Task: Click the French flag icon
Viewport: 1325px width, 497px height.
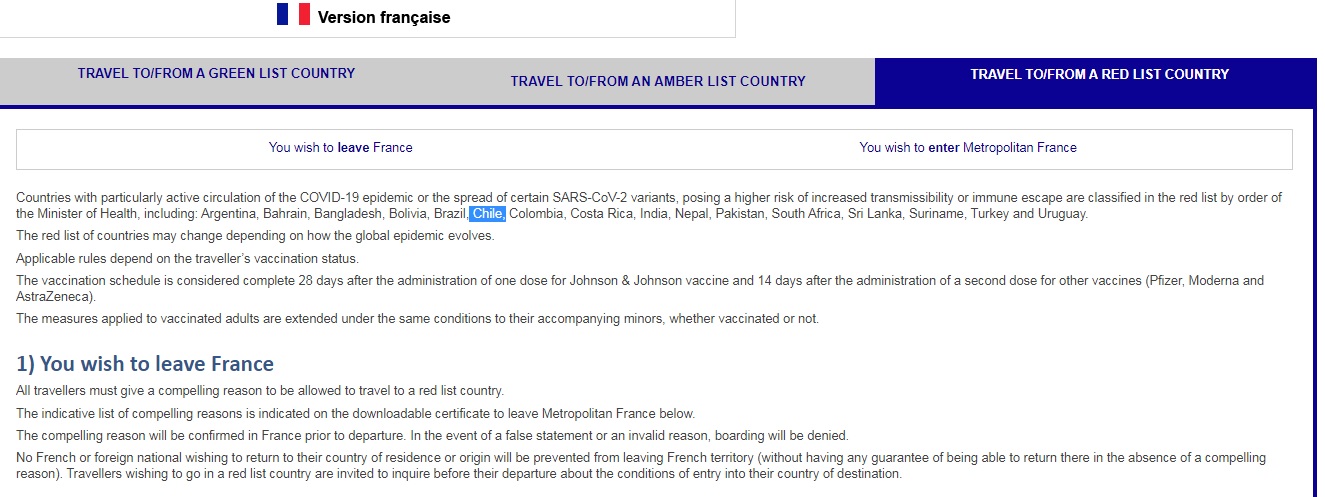Action: 293,14
